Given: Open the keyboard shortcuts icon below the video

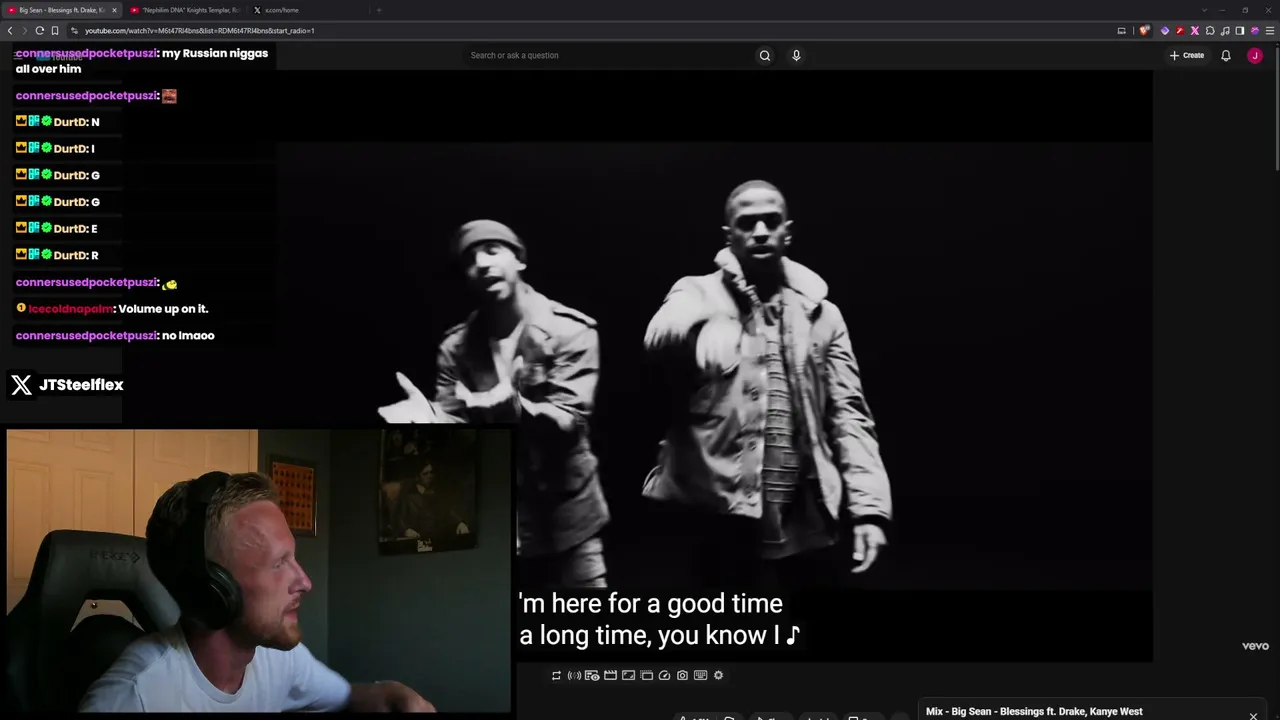Looking at the screenshot, I should tap(700, 676).
